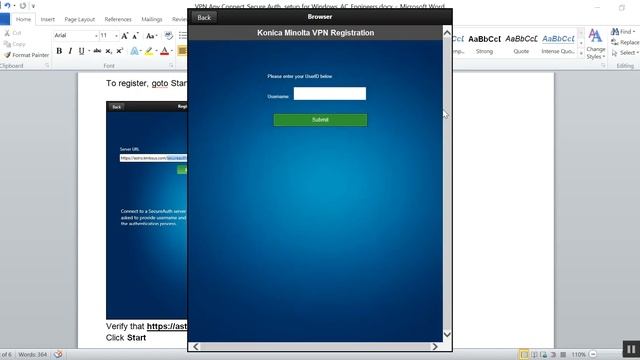This screenshot has height=360, width=640.
Task: Toggle Superscript formatting
Action: pyautogui.click(x=120, y=51)
